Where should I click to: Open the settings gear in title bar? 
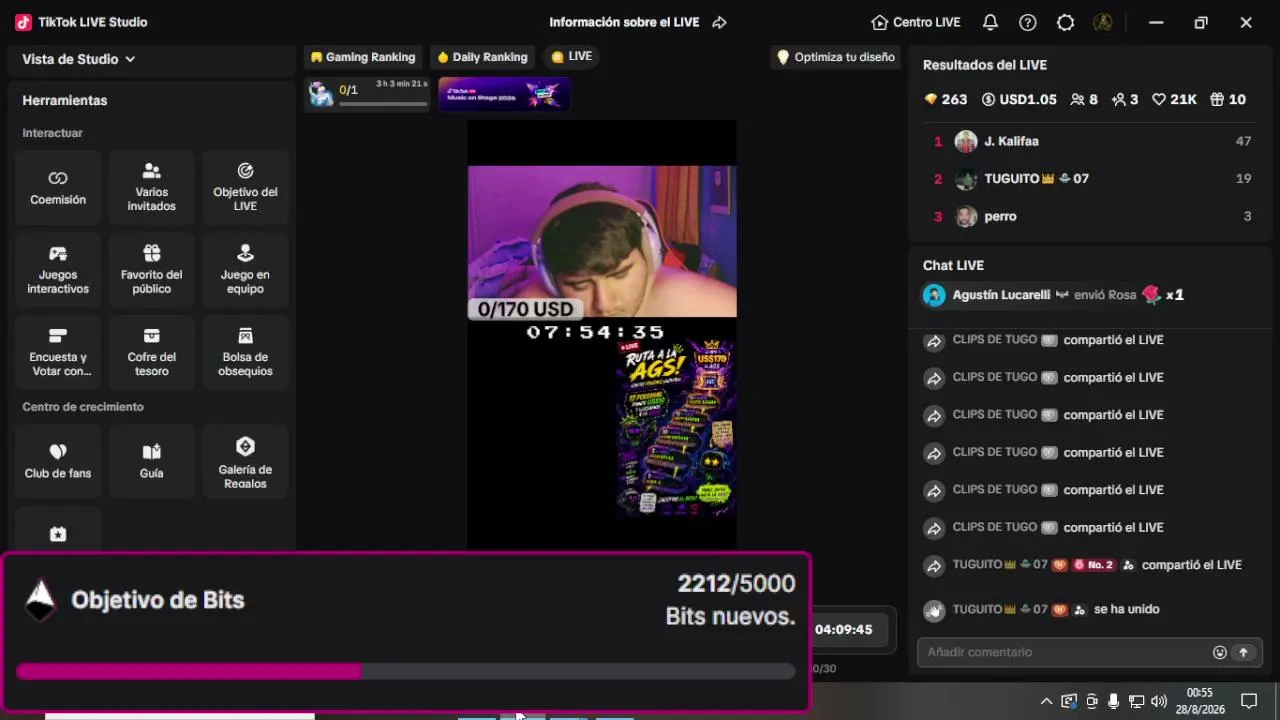1066,22
